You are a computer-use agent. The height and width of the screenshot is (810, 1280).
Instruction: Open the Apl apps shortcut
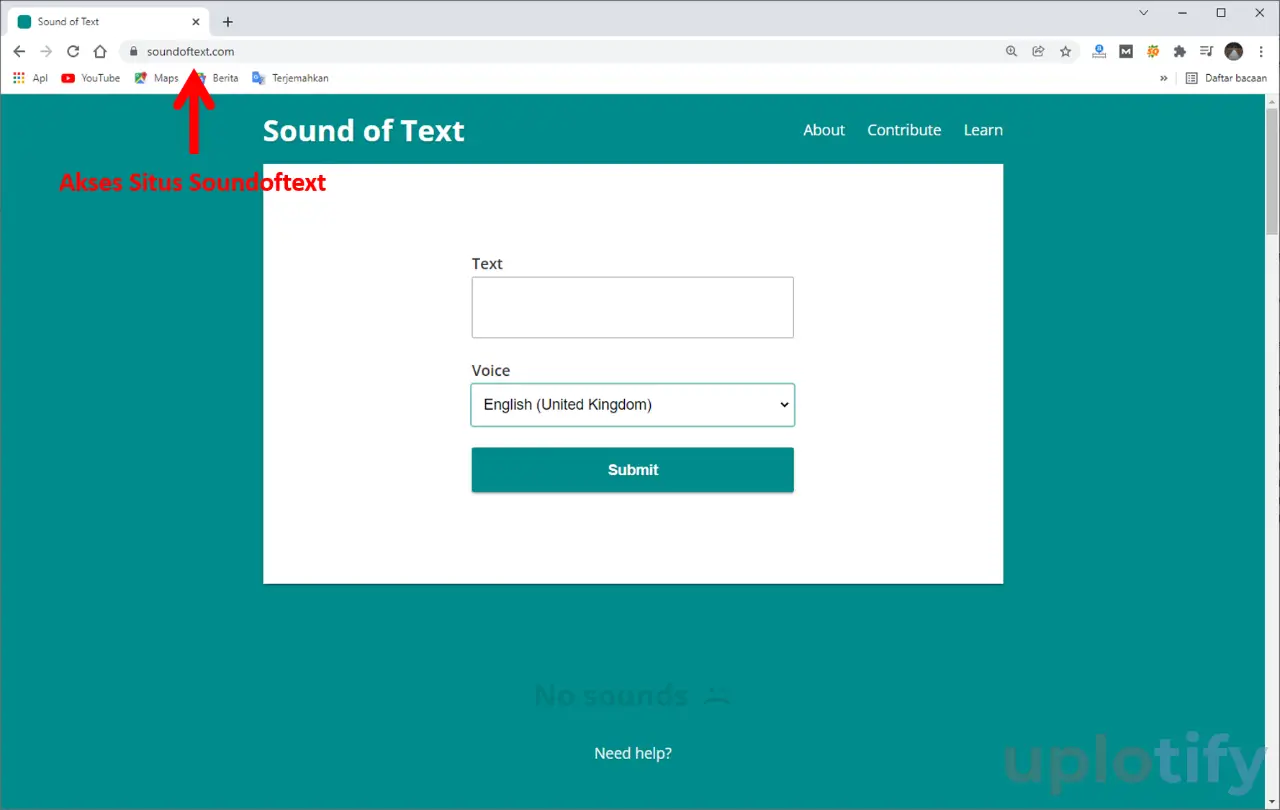tap(30, 78)
